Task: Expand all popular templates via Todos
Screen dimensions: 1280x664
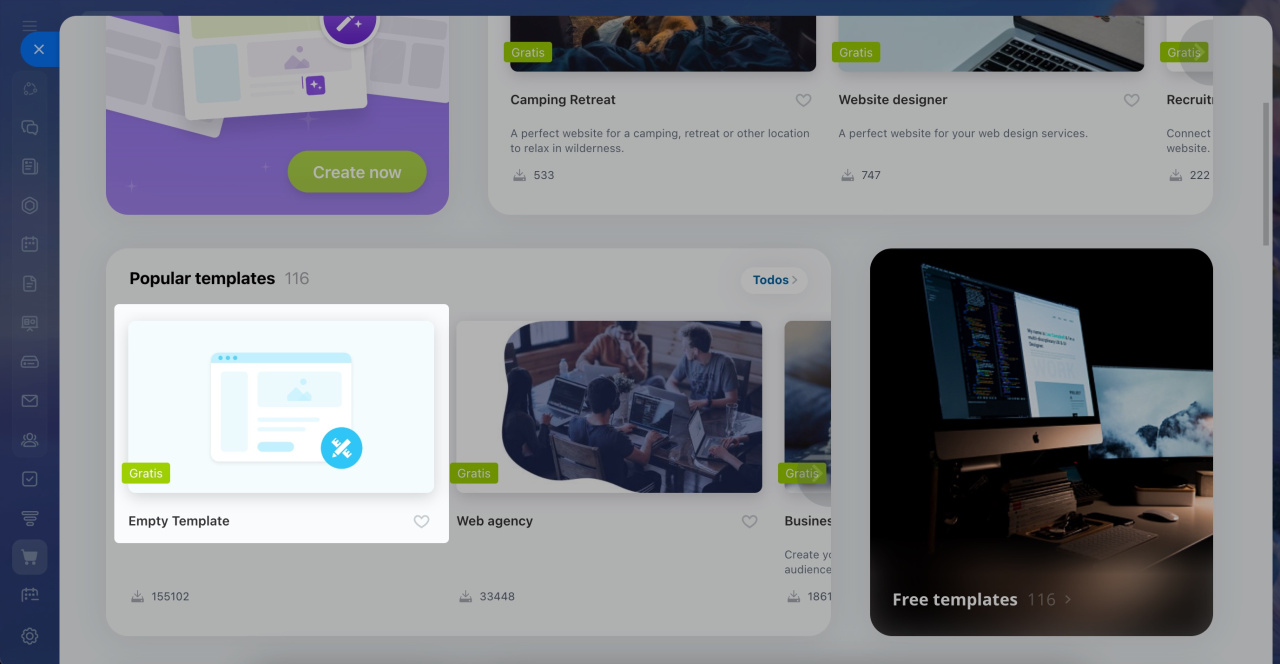Action: tap(775, 280)
